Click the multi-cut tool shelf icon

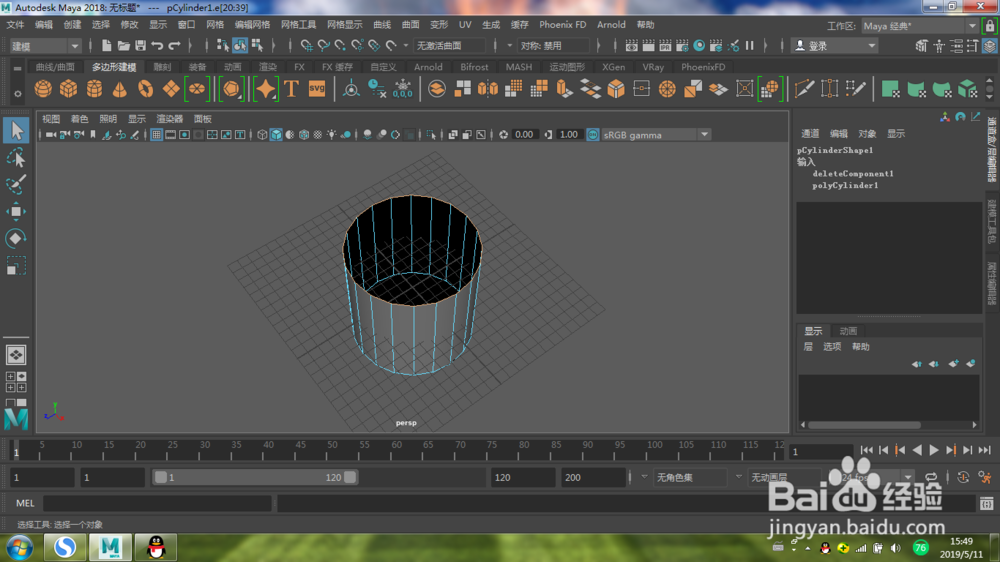804,89
